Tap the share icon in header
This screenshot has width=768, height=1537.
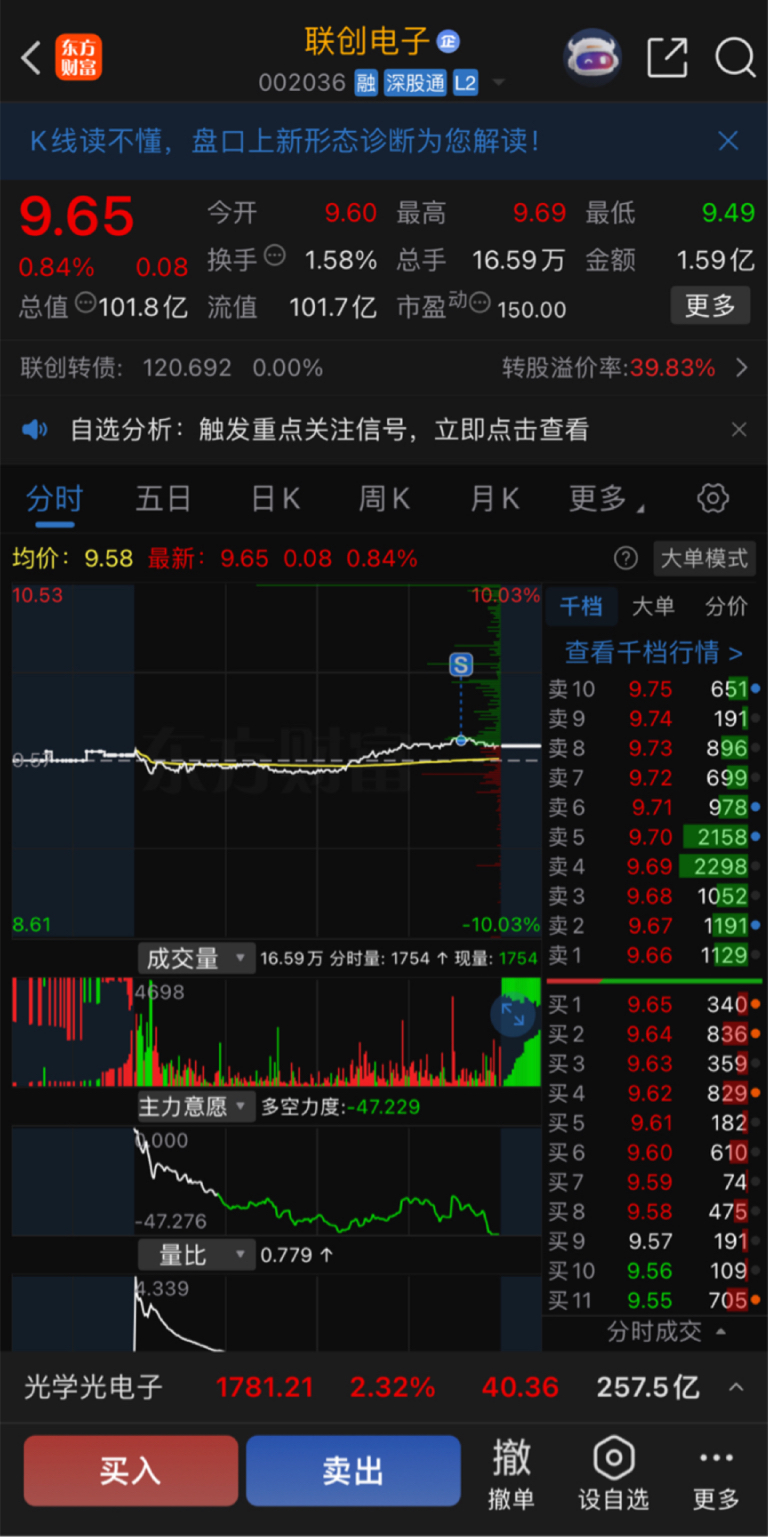coord(667,58)
